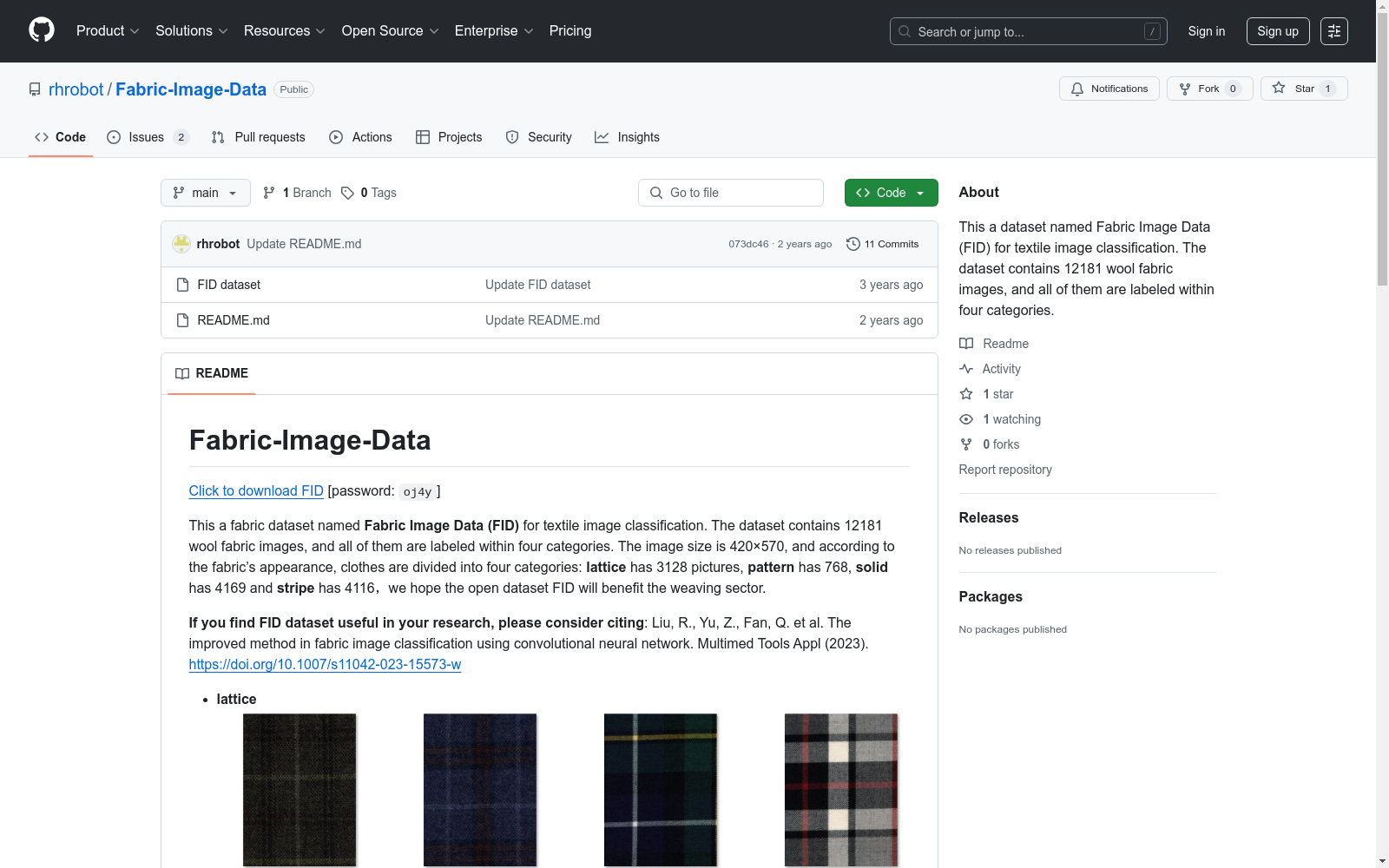Open the Enterprise dropdown
Image resolution: width=1389 pixels, height=868 pixels.
tap(494, 31)
